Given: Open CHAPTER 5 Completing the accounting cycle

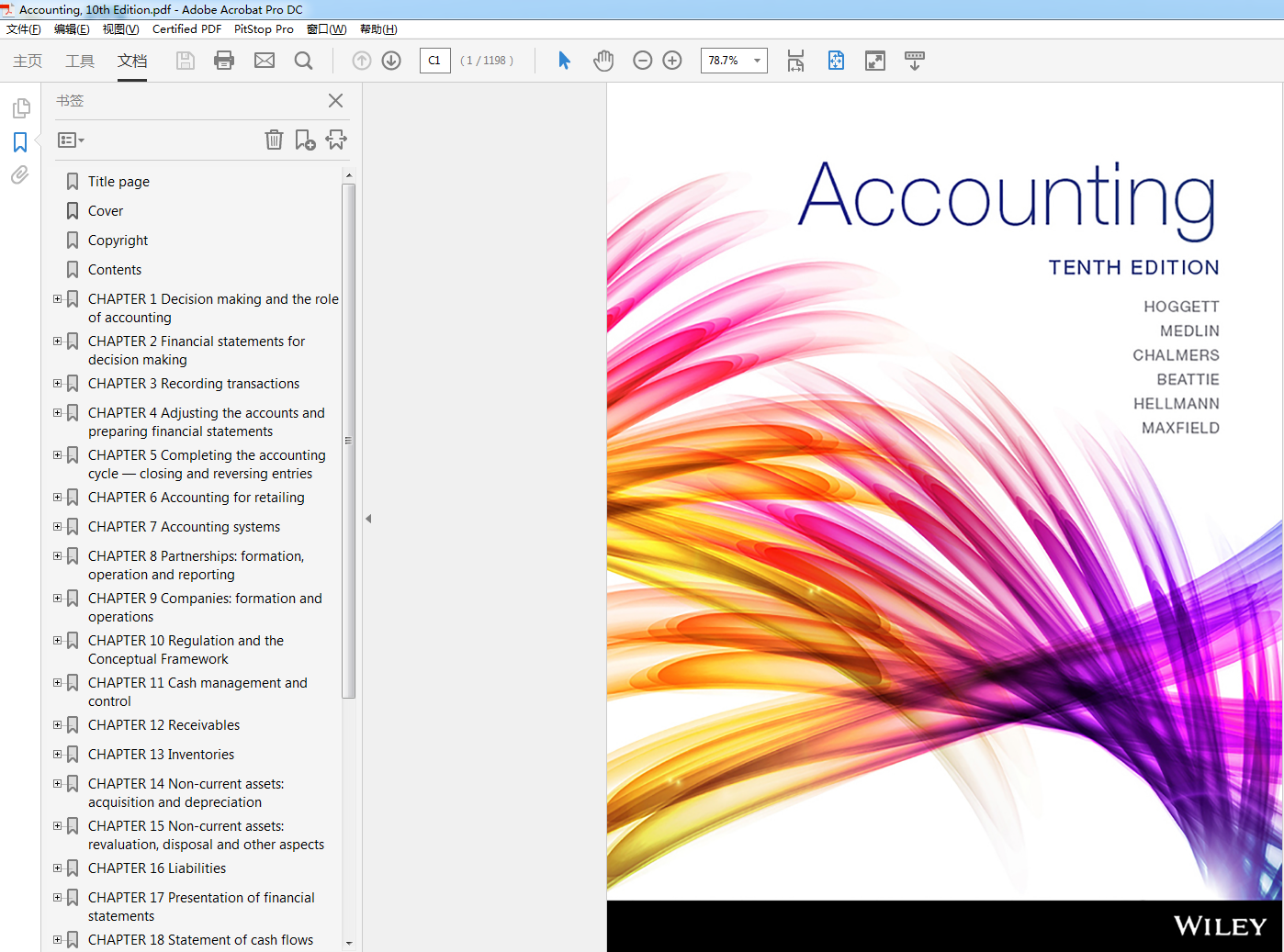Looking at the screenshot, I should 207,465.
